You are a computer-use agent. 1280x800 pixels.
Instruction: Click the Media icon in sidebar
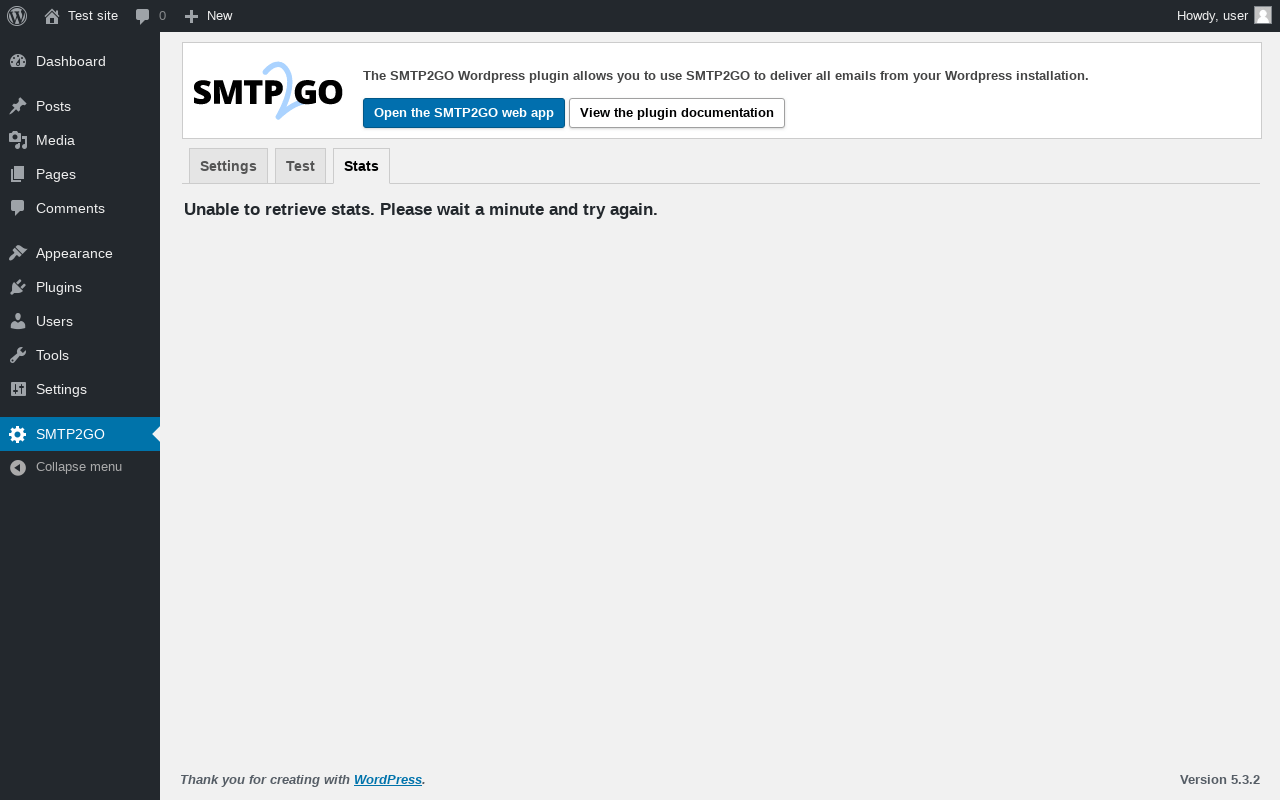coord(18,140)
